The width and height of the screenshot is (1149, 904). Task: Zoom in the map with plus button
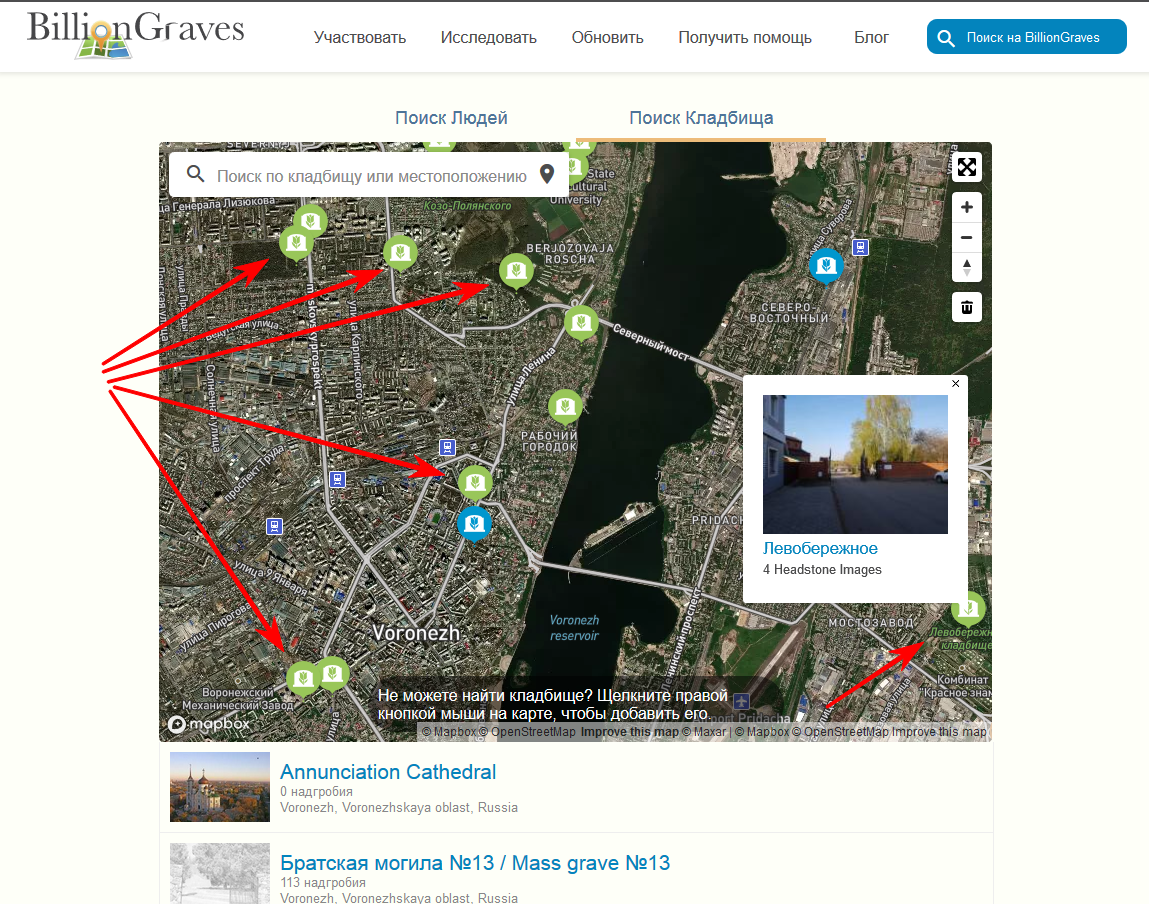[967, 207]
